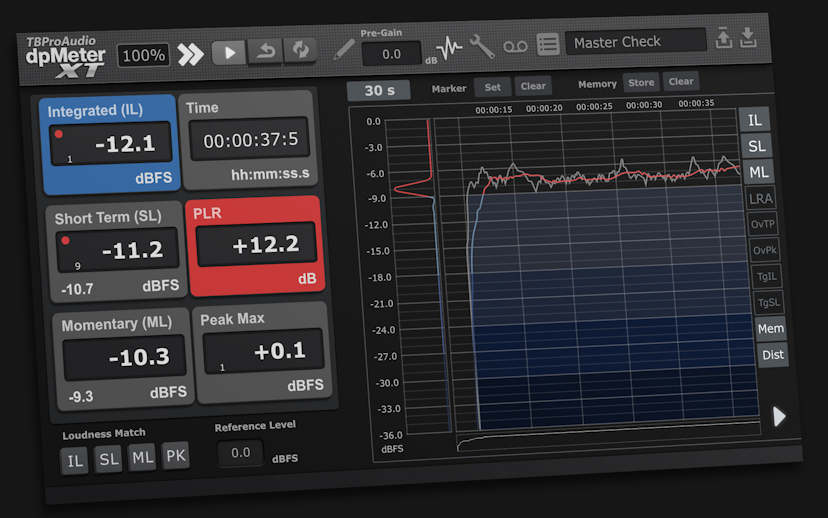Click the tape reel icon
828x518 pixels.
pyautogui.click(x=515, y=46)
